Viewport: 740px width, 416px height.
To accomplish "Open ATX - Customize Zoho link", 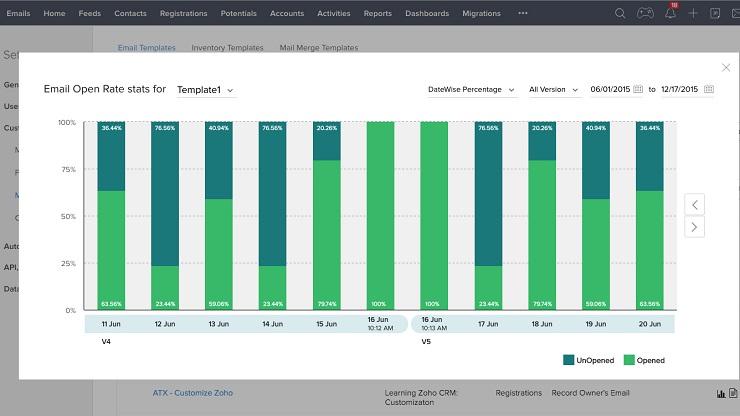I will pos(192,393).
